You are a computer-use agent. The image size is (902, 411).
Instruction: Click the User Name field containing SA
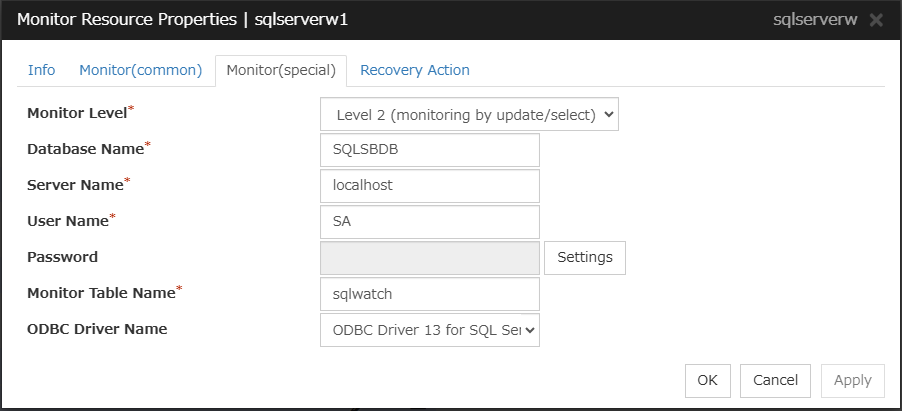coord(429,222)
